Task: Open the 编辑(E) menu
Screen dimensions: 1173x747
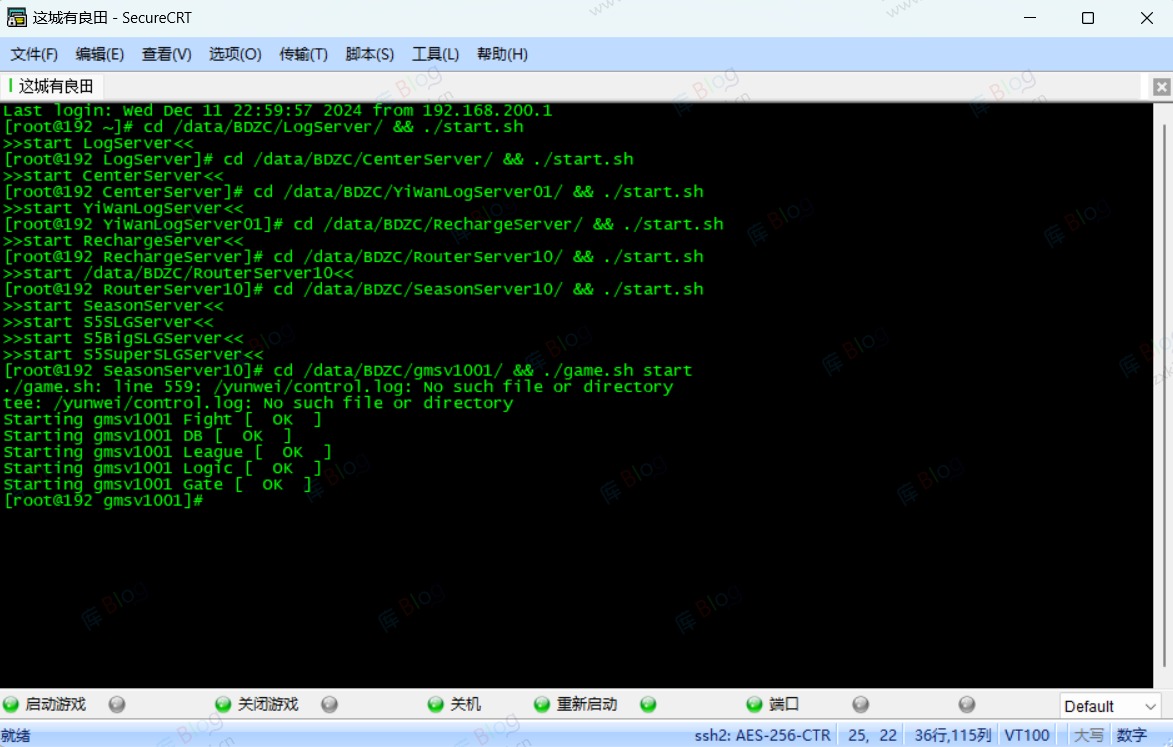Action: [100, 54]
